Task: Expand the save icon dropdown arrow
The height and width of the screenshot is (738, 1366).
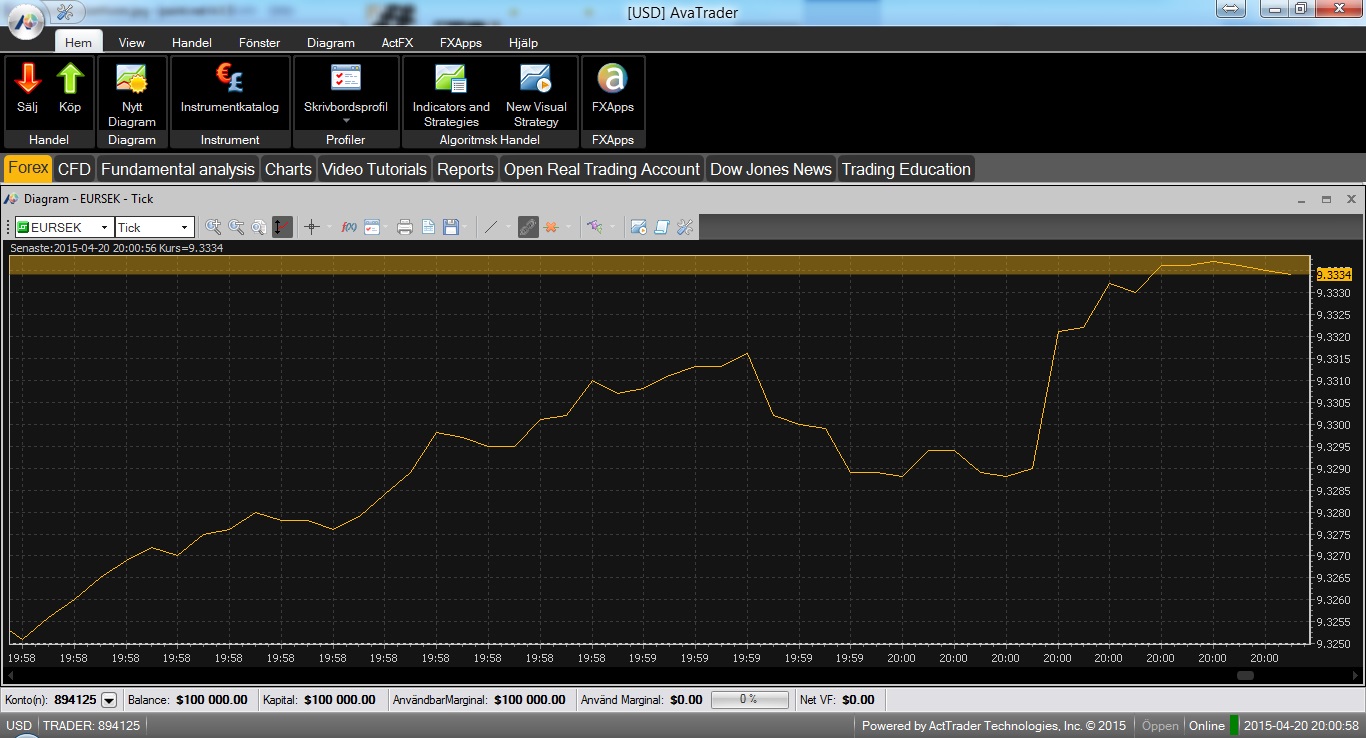Action: (466, 227)
